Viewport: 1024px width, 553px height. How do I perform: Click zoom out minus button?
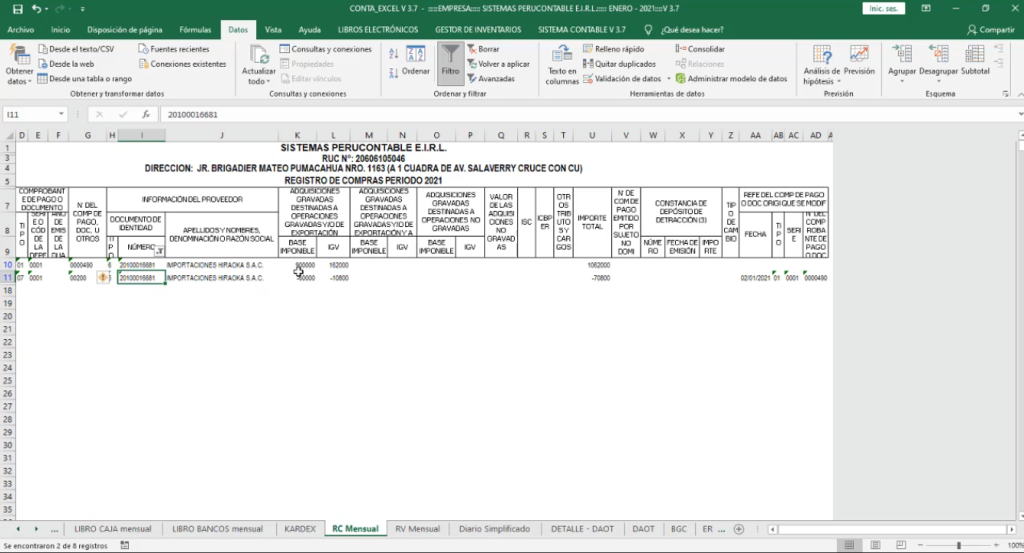click(920, 545)
